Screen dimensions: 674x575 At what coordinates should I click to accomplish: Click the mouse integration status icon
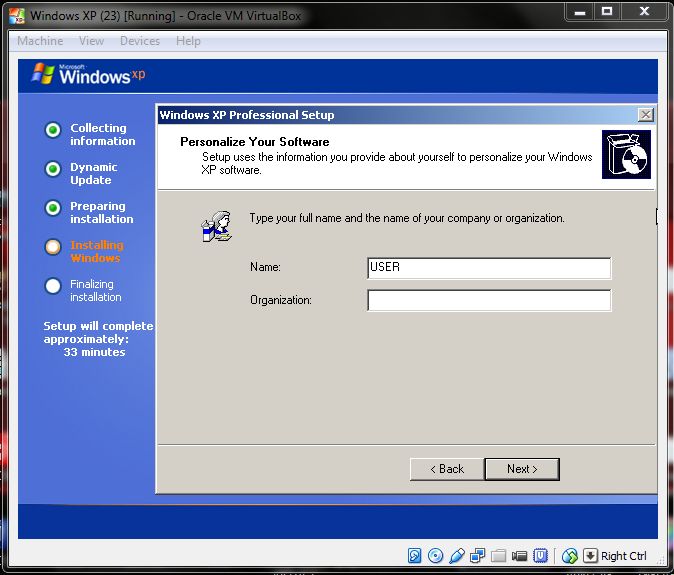coord(570,556)
